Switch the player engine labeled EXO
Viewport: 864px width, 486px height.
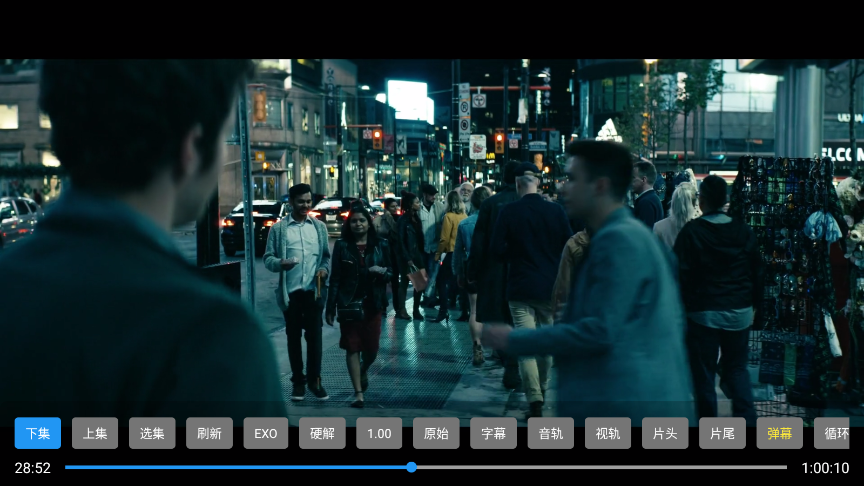coord(266,433)
